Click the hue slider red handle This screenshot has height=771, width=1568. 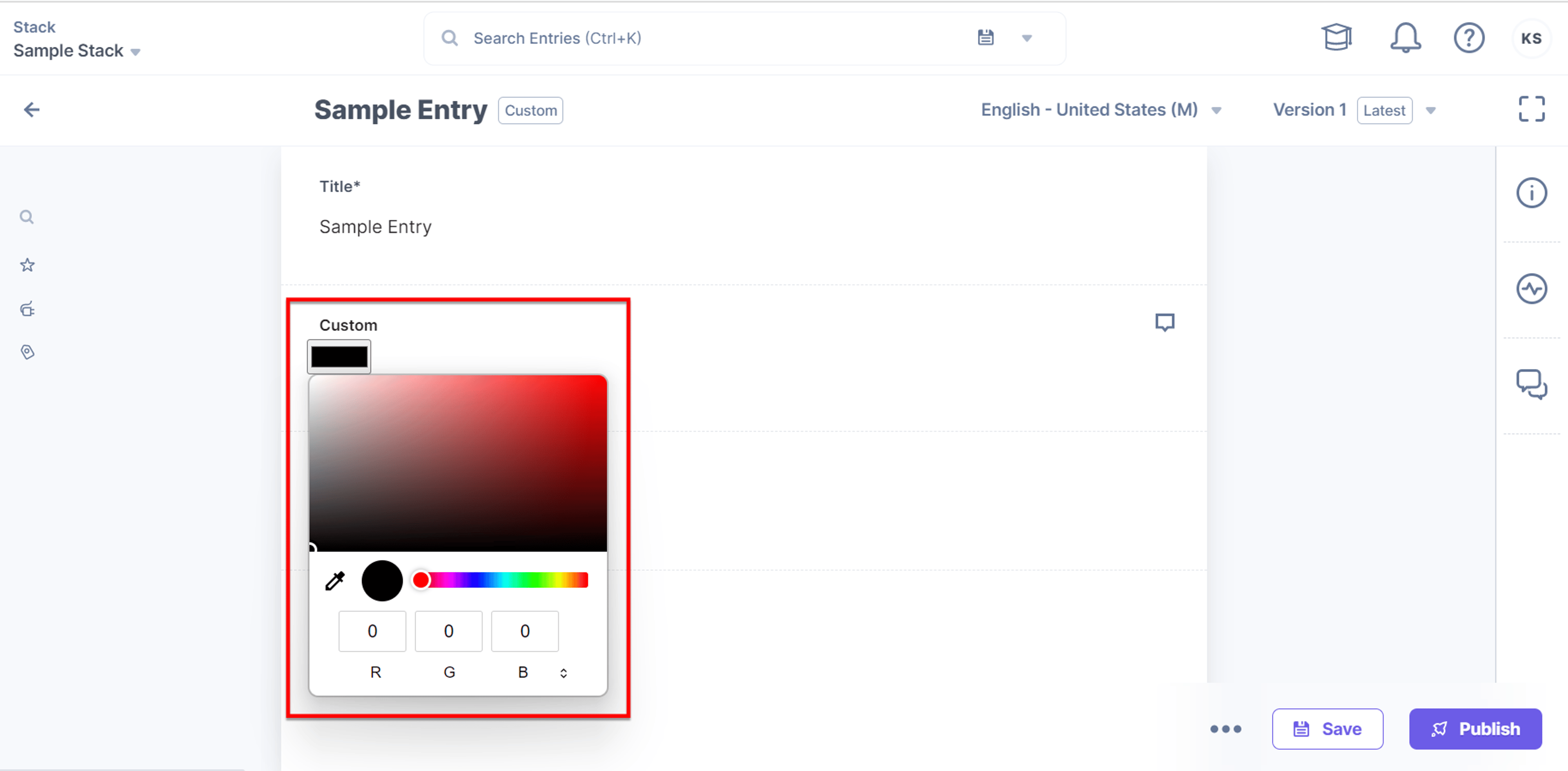[421, 580]
